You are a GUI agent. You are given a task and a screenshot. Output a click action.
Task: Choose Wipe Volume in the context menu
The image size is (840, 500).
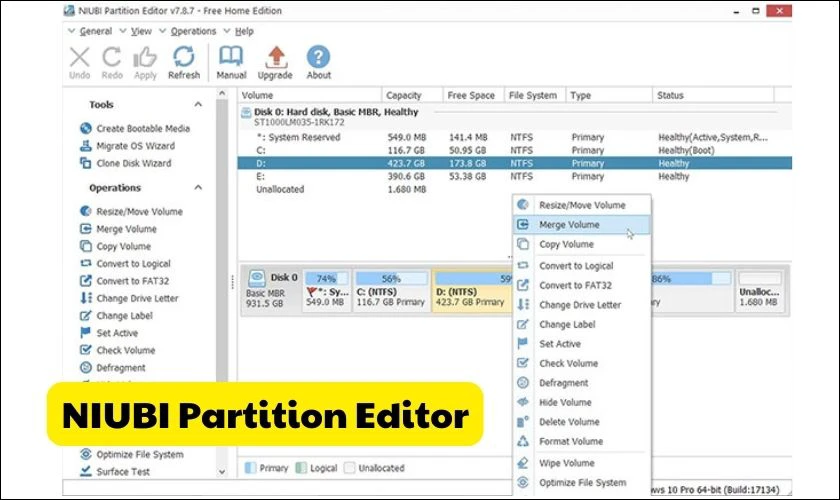coord(582,463)
